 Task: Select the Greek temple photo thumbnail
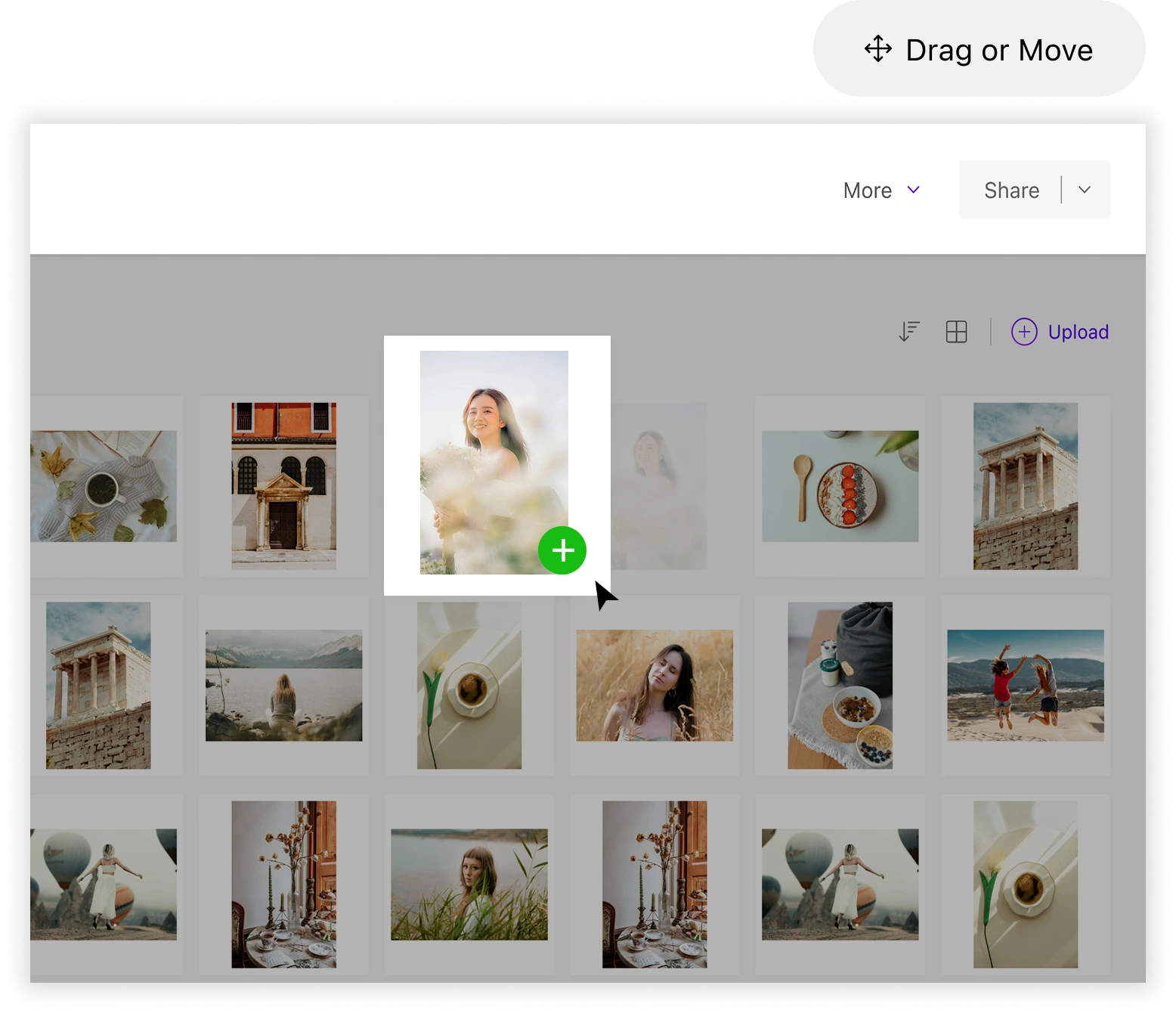[1025, 487]
